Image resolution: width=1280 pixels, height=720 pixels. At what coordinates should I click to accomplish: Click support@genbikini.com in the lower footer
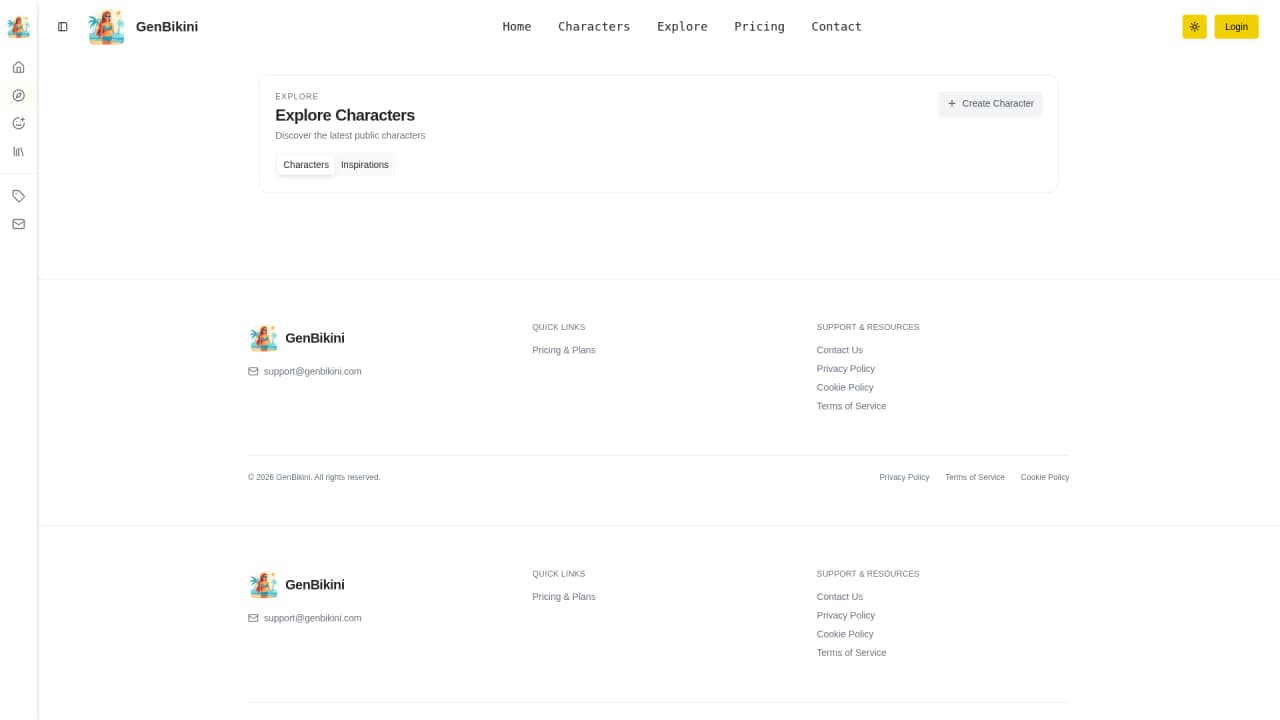coord(313,618)
